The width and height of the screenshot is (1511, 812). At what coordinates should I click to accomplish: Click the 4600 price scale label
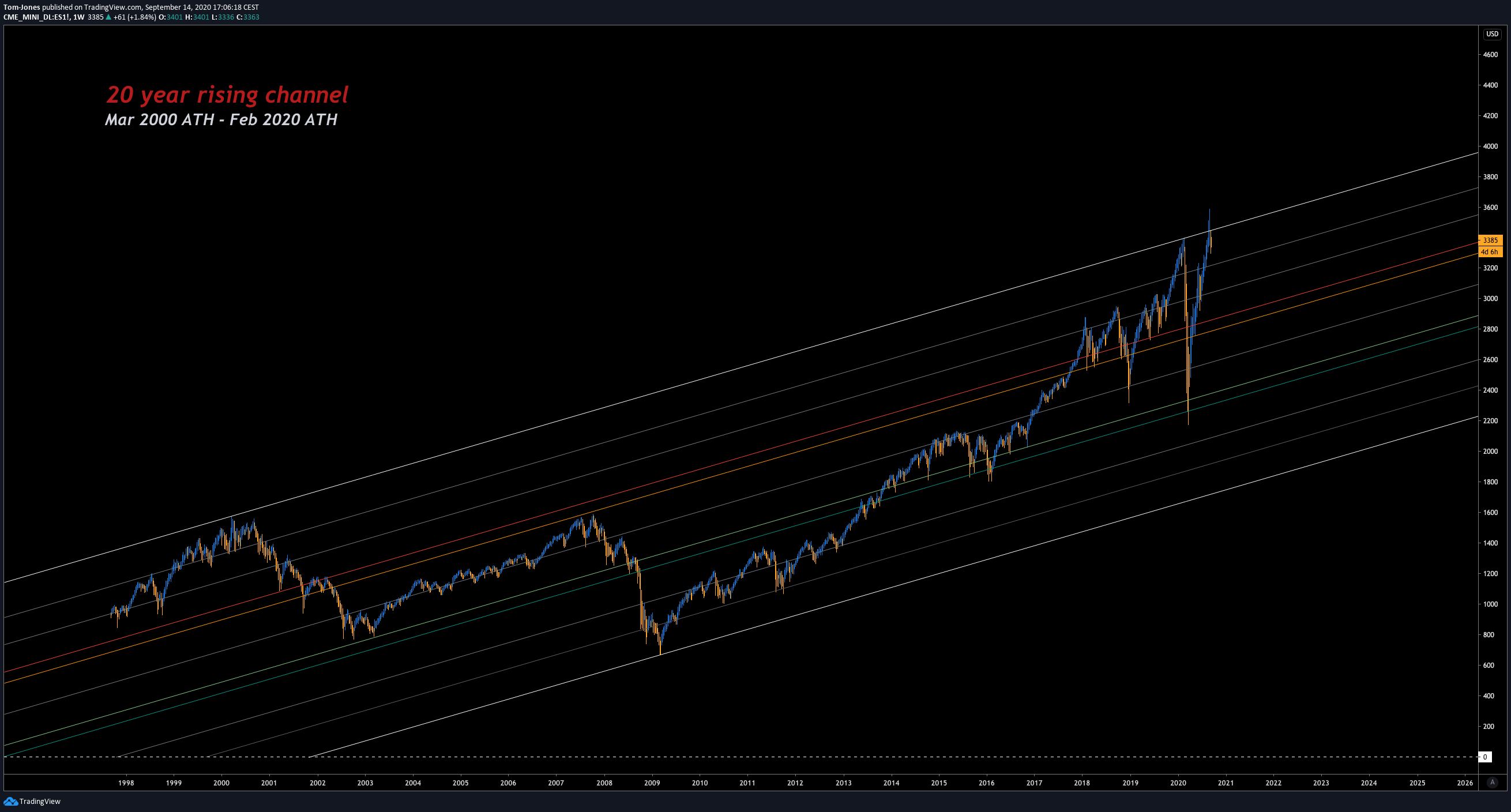click(x=1490, y=55)
